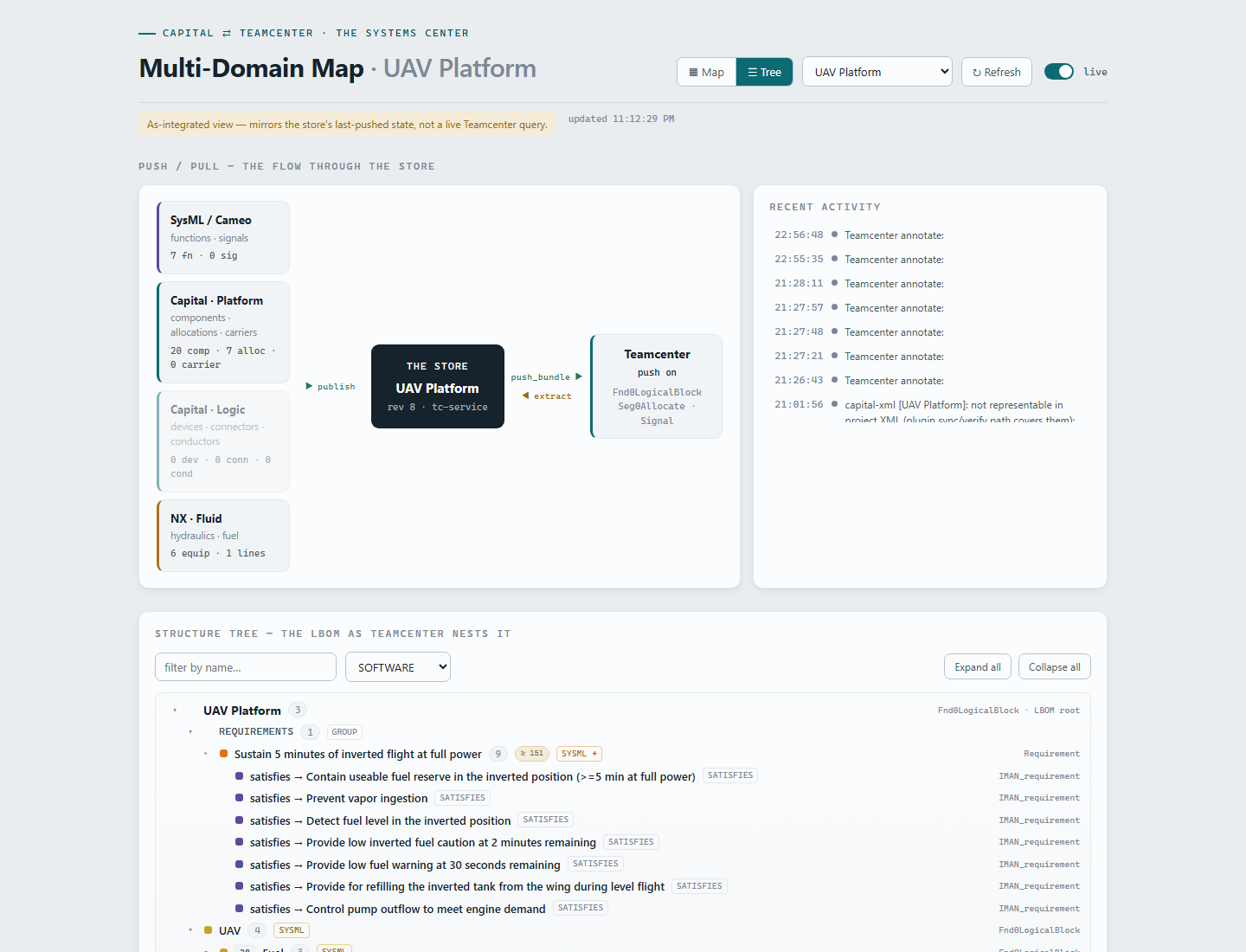Click the purple marker before 'Contain useable fuel reserve'
The width and height of the screenshot is (1246, 952).
tap(240, 776)
